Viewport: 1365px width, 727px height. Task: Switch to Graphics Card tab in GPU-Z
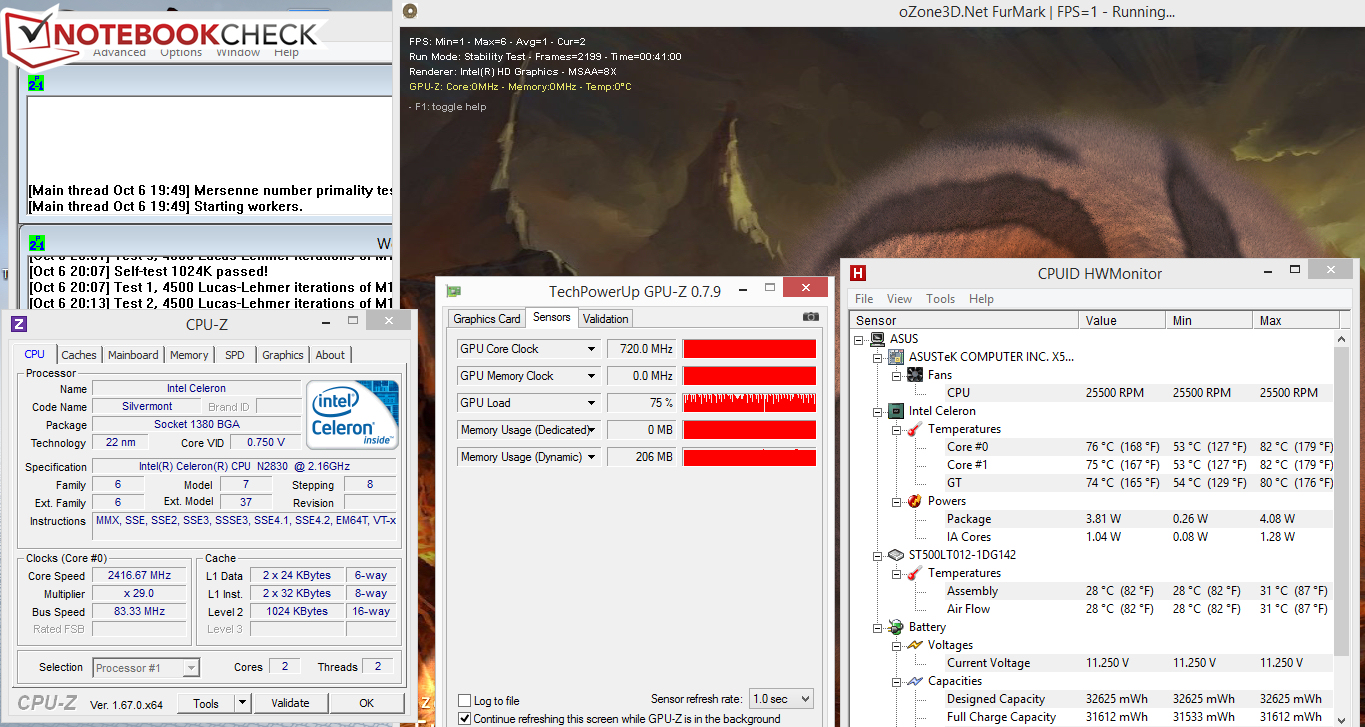[x=487, y=319]
